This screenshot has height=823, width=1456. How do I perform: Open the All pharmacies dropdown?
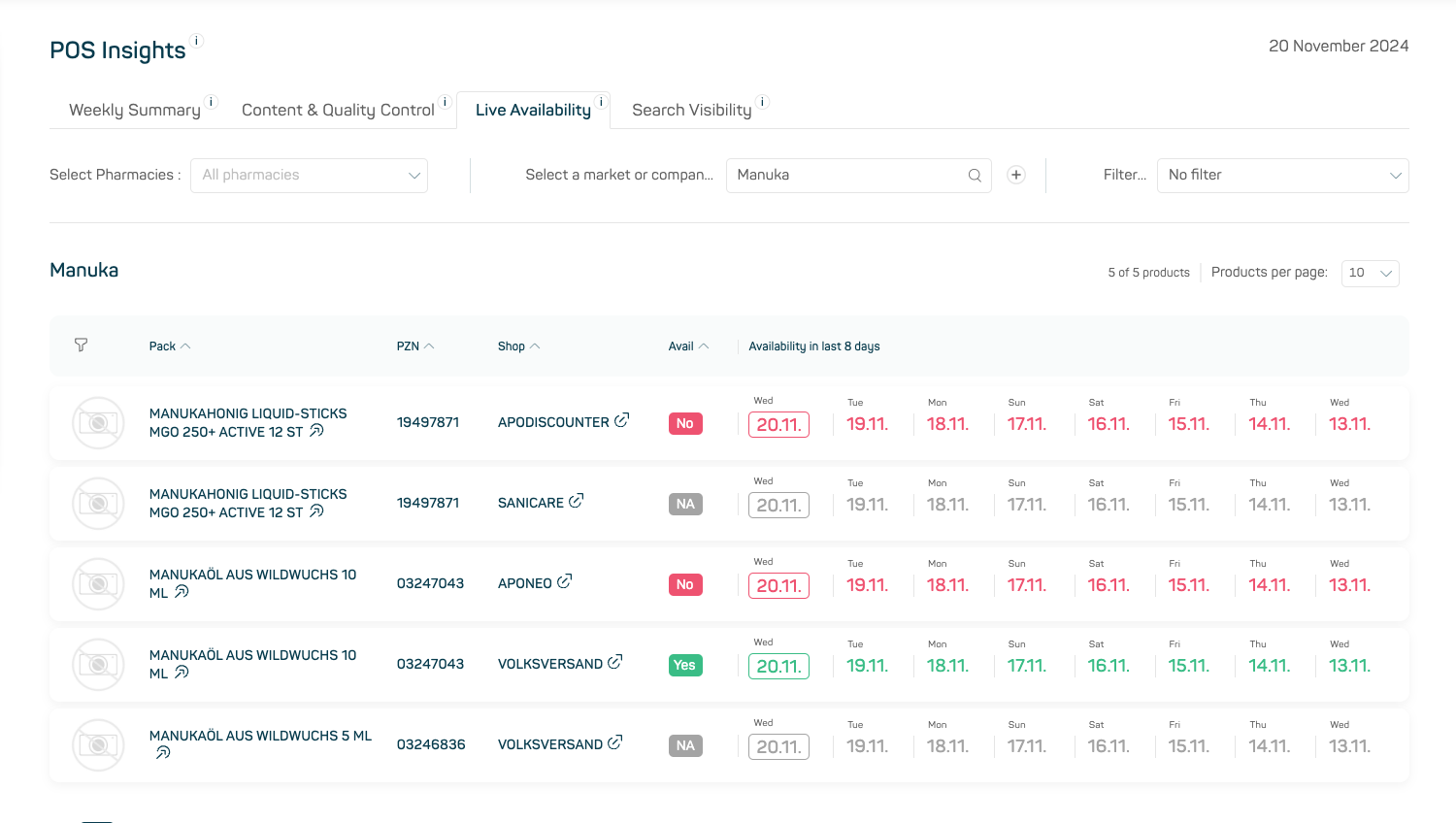tap(309, 176)
